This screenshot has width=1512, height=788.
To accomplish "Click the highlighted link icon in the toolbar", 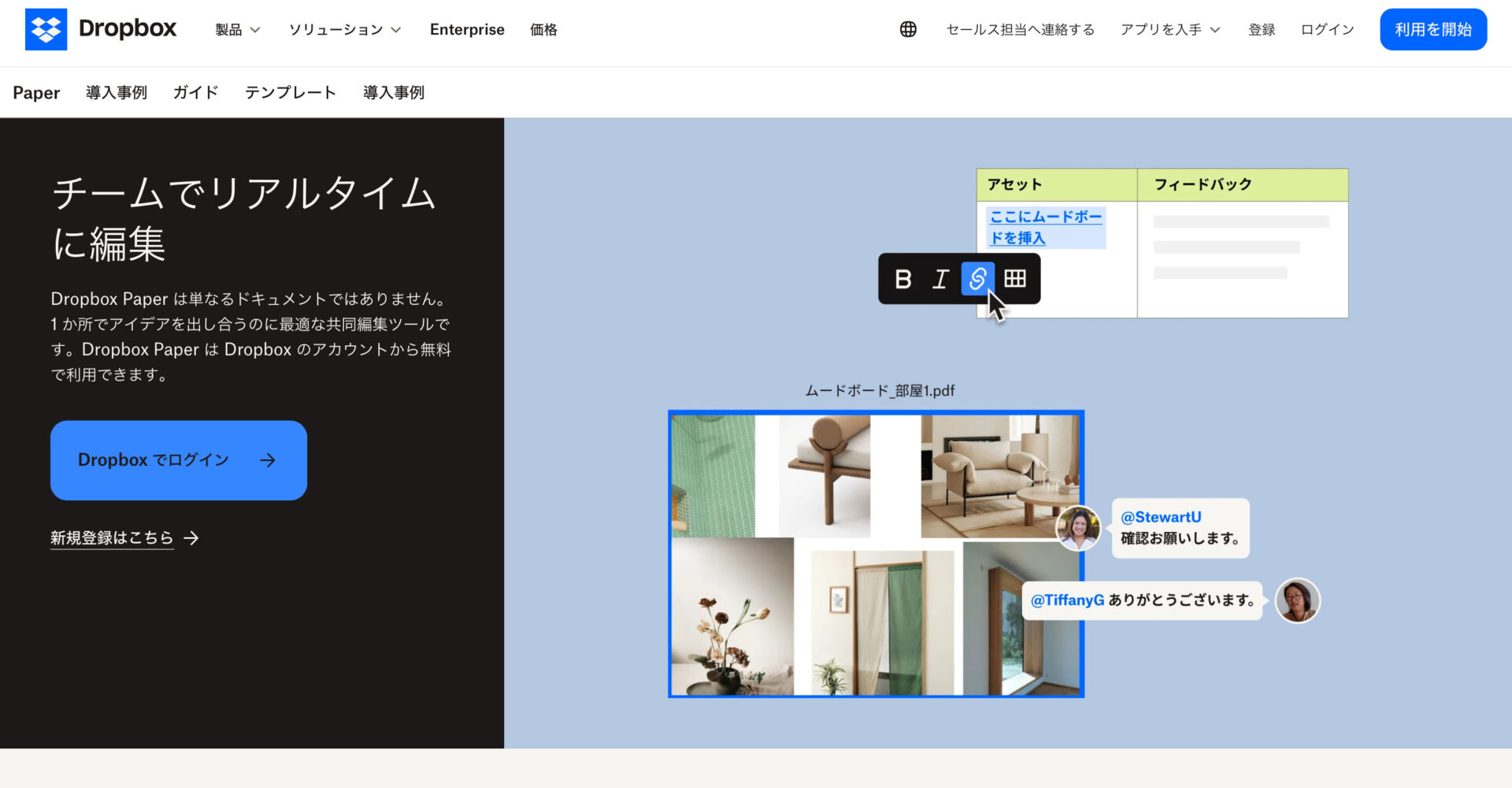I will pyautogui.click(x=977, y=279).
